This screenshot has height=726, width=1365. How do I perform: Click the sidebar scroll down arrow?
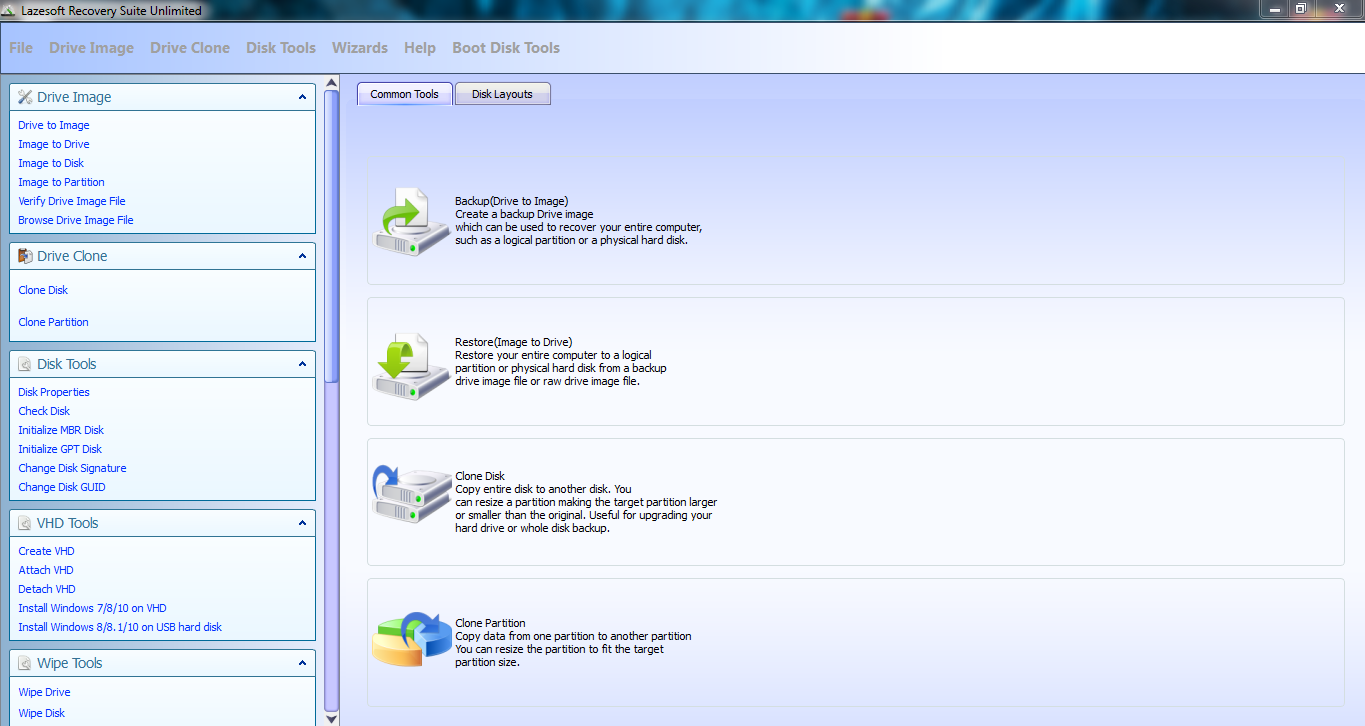pos(332,717)
